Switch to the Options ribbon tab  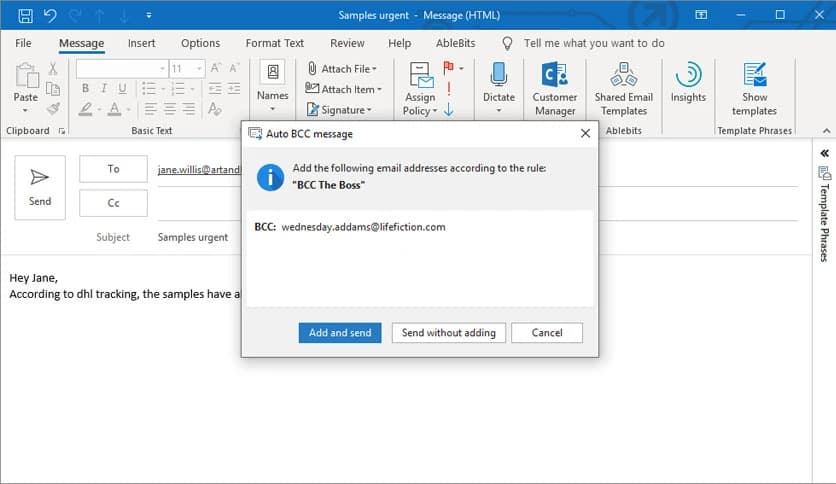[200, 43]
